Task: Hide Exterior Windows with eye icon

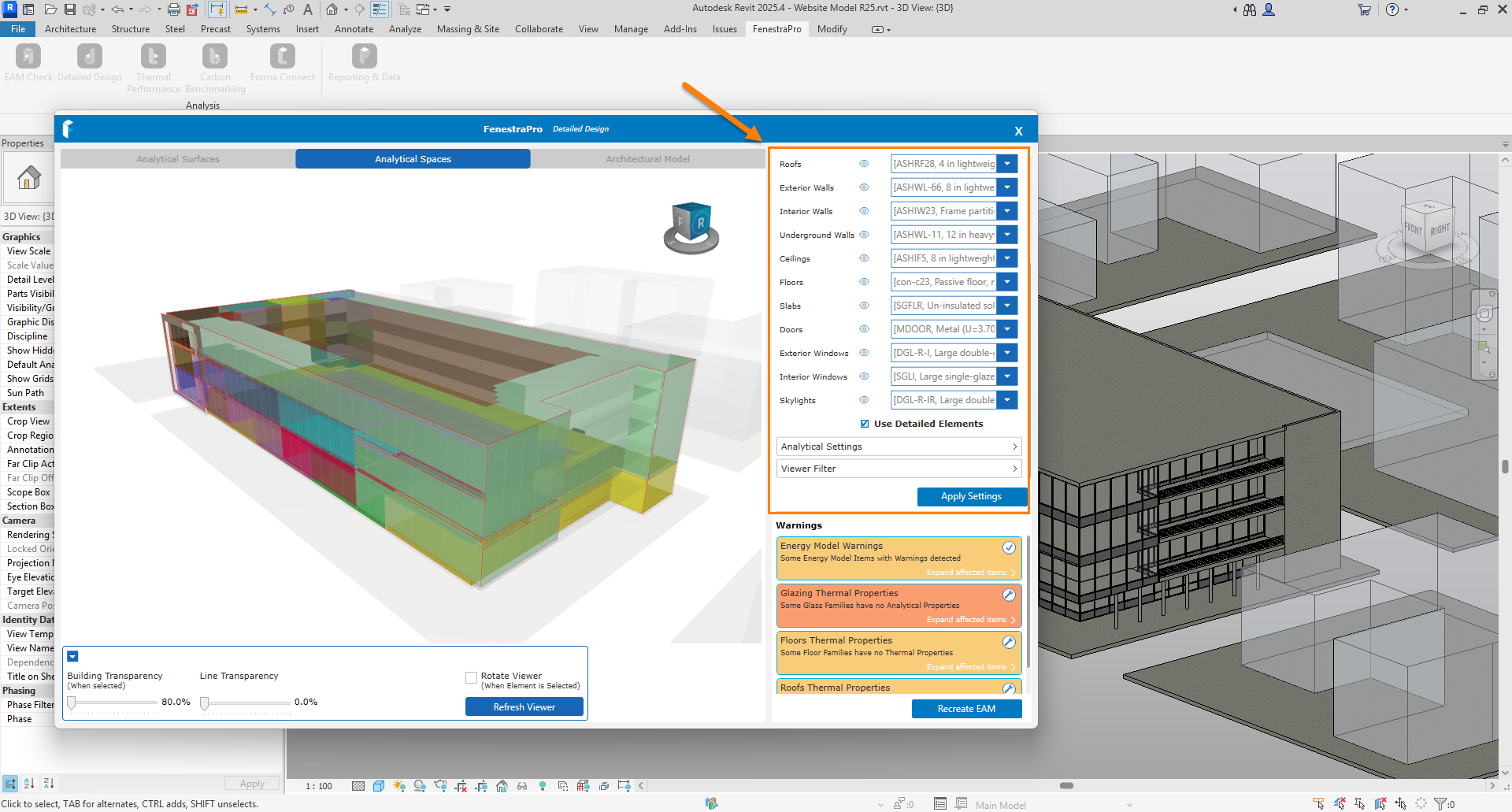Action: [864, 353]
